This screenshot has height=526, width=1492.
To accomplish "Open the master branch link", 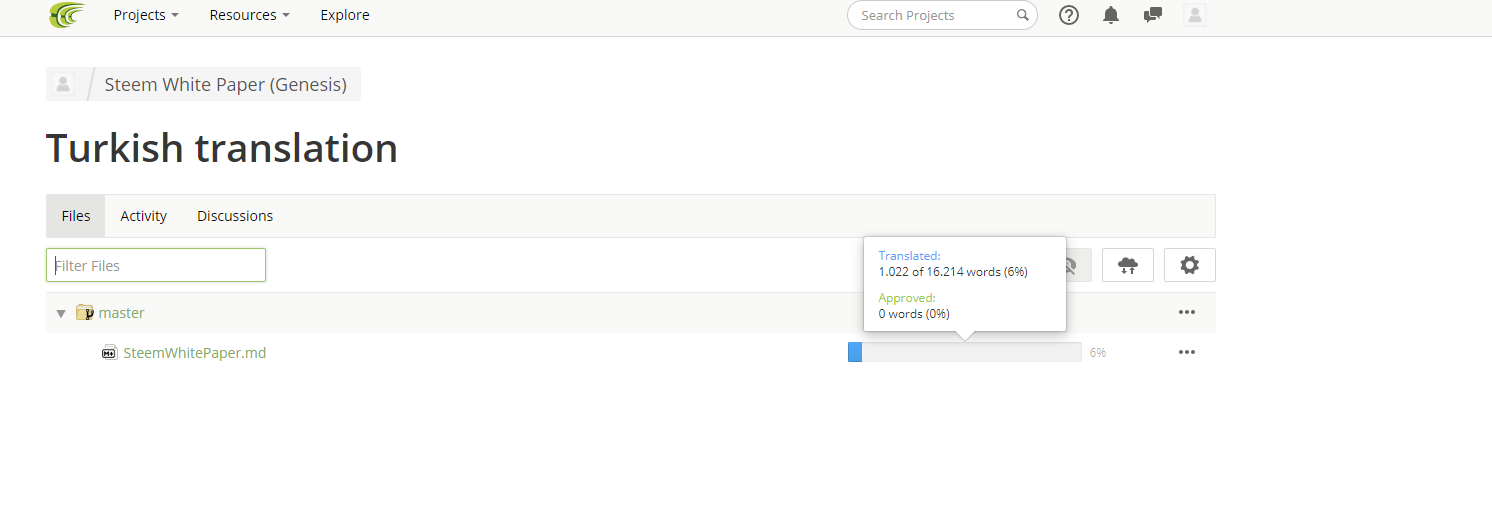I will 122,313.
